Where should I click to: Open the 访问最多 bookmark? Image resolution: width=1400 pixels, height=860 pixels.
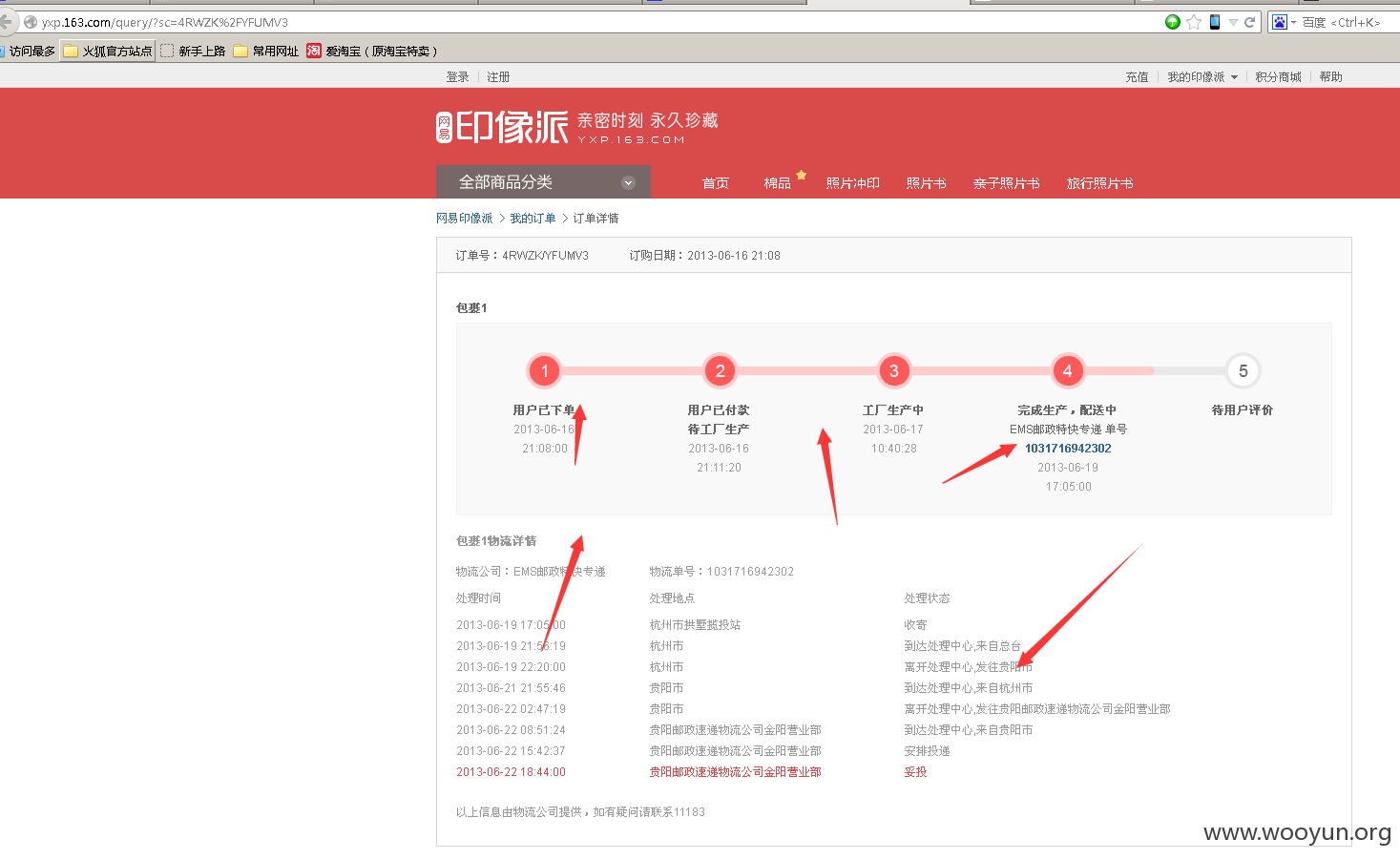click(x=29, y=52)
